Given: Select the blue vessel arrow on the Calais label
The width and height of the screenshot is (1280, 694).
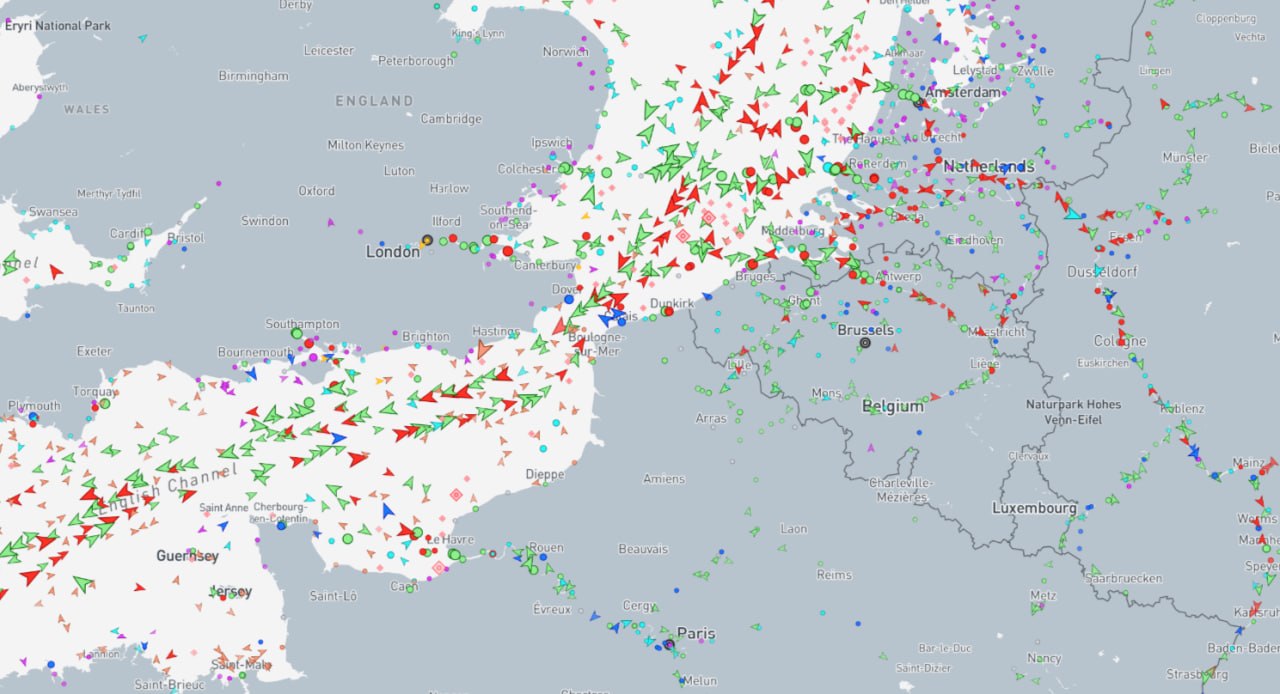Looking at the screenshot, I should coord(608,318).
